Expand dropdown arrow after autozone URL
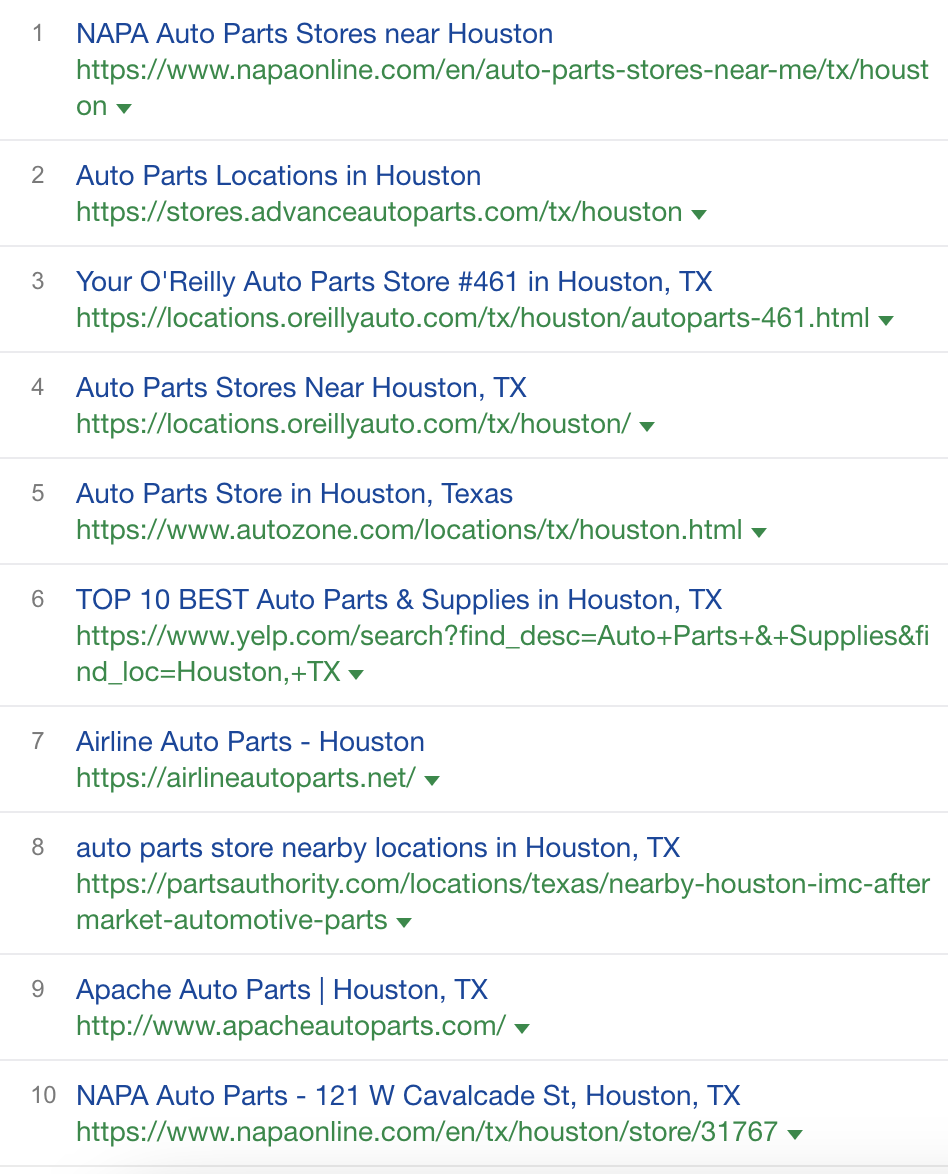The height and width of the screenshot is (1174, 948). pos(759,533)
